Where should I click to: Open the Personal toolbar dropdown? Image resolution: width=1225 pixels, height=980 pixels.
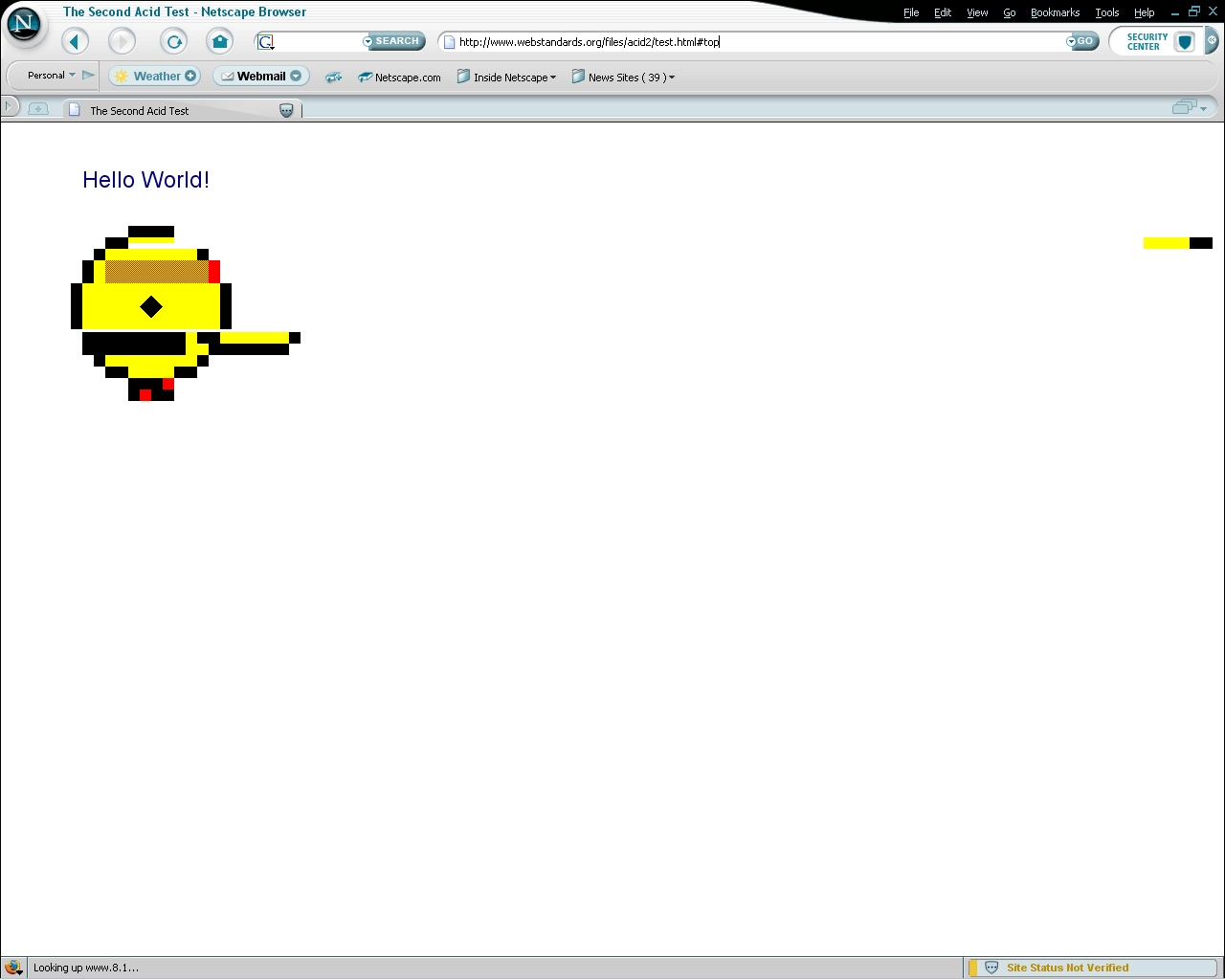coord(52,75)
